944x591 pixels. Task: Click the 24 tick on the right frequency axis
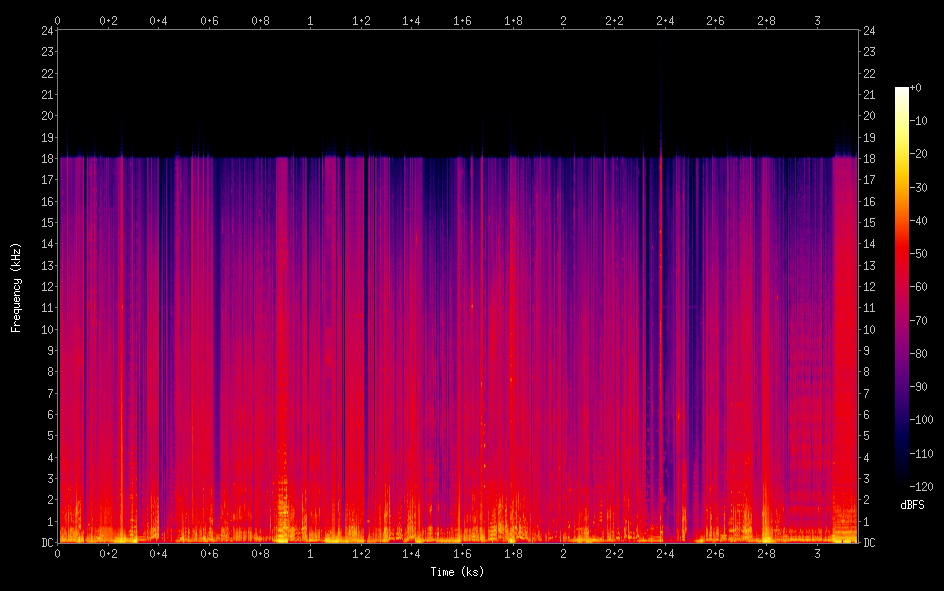pyautogui.click(x=869, y=30)
